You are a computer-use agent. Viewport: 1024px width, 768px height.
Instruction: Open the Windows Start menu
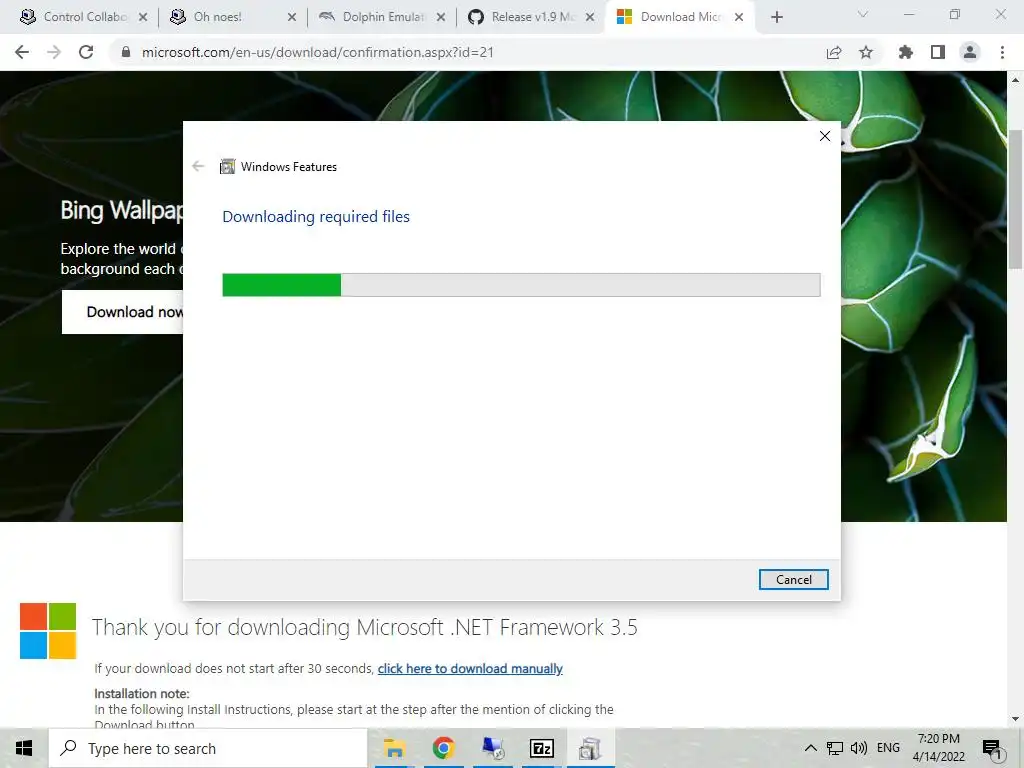point(24,748)
